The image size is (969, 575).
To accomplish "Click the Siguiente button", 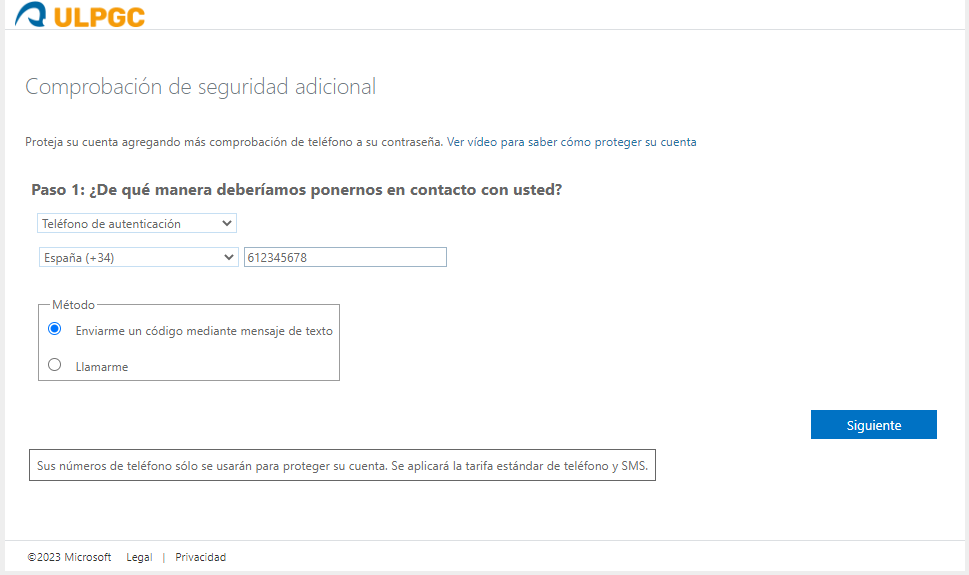I will (x=873, y=425).
